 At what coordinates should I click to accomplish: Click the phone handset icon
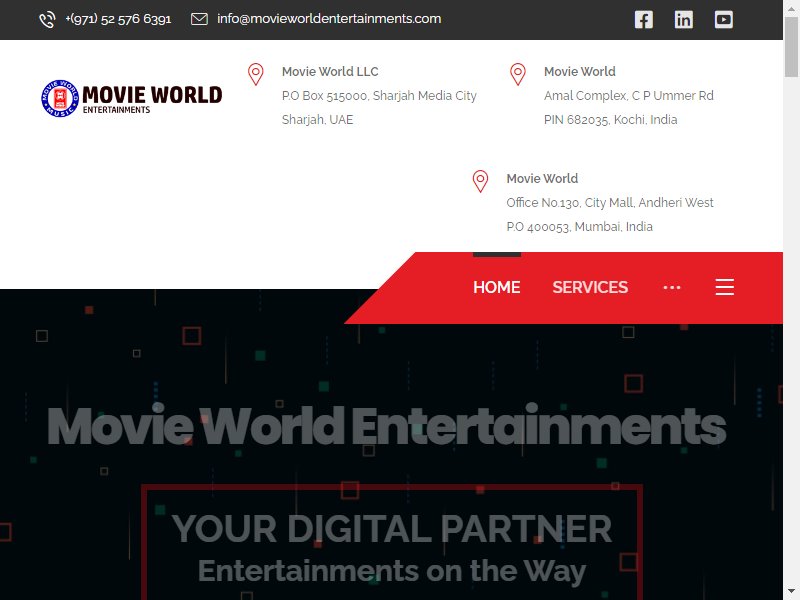47,19
